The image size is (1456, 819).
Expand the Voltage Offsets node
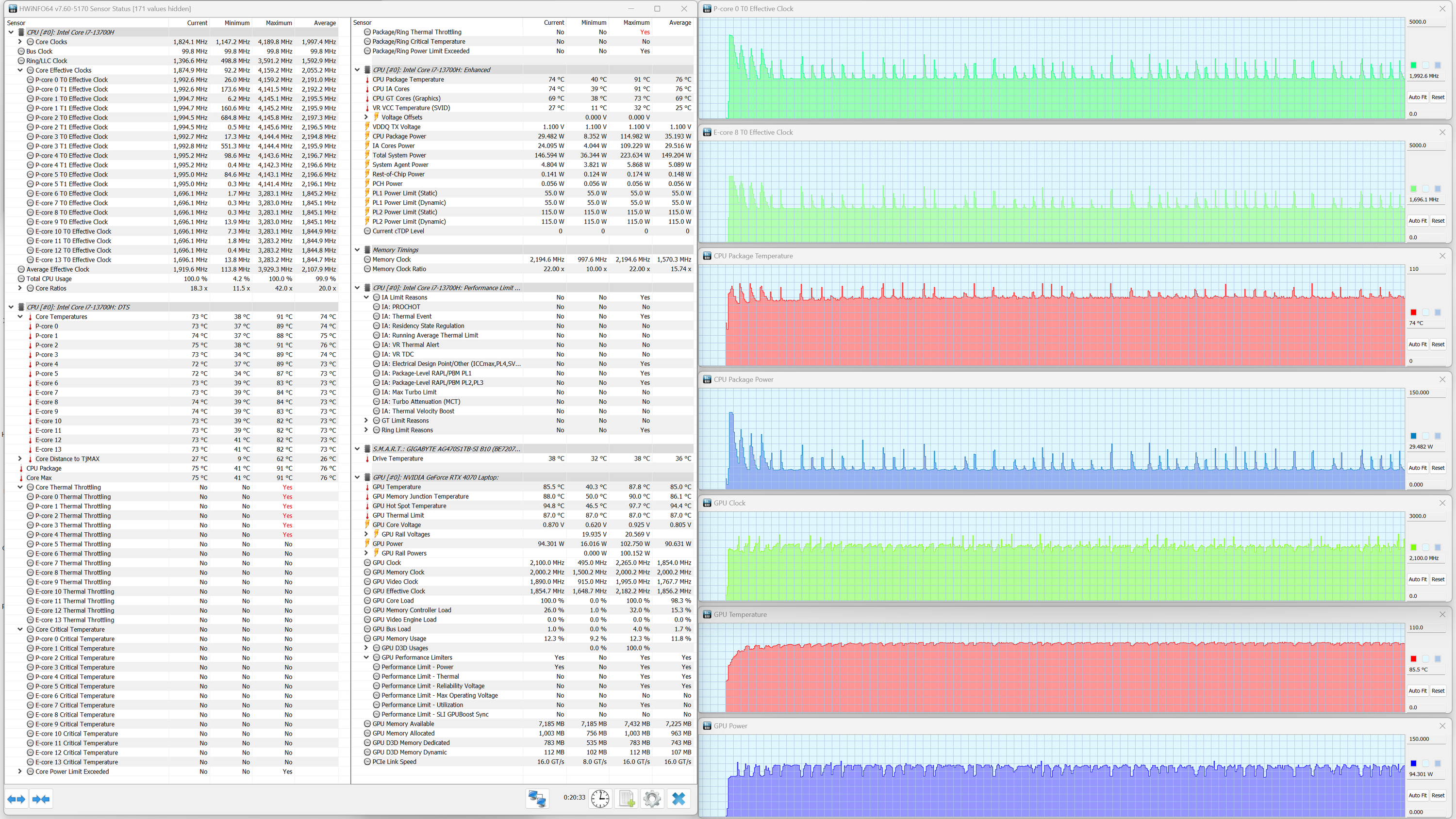pyautogui.click(x=366, y=117)
